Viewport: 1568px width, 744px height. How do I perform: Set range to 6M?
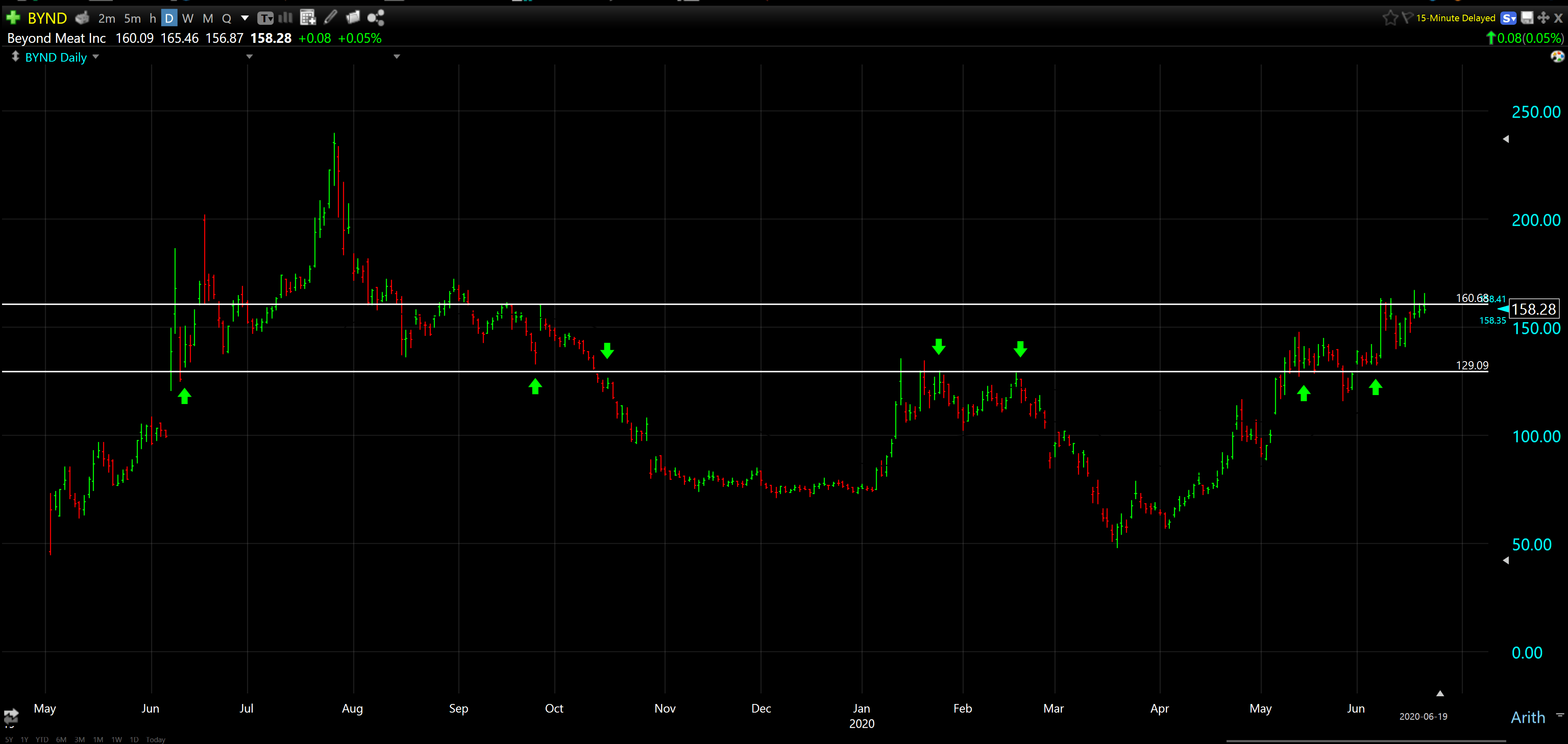(62, 740)
